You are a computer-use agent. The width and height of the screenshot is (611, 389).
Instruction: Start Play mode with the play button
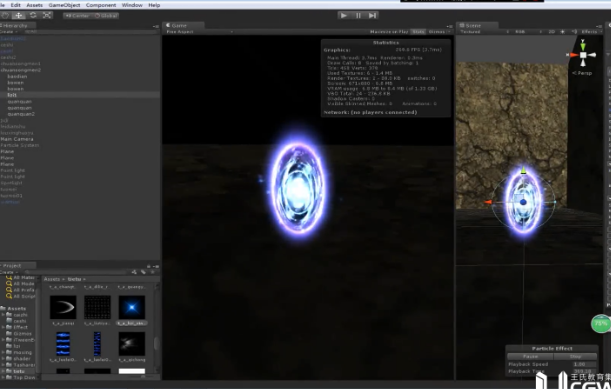tap(343, 15)
